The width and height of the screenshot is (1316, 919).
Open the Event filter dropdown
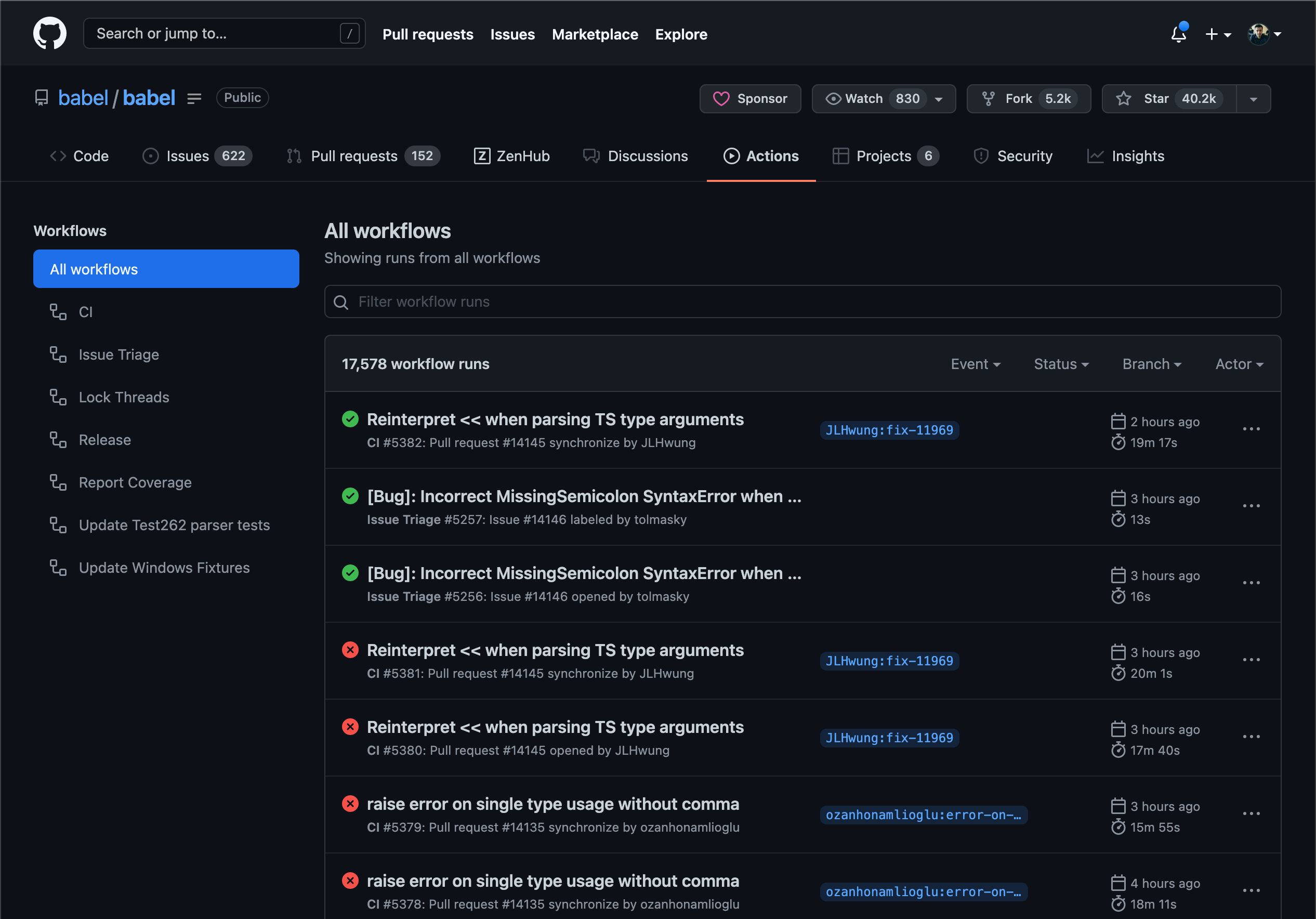pos(976,364)
